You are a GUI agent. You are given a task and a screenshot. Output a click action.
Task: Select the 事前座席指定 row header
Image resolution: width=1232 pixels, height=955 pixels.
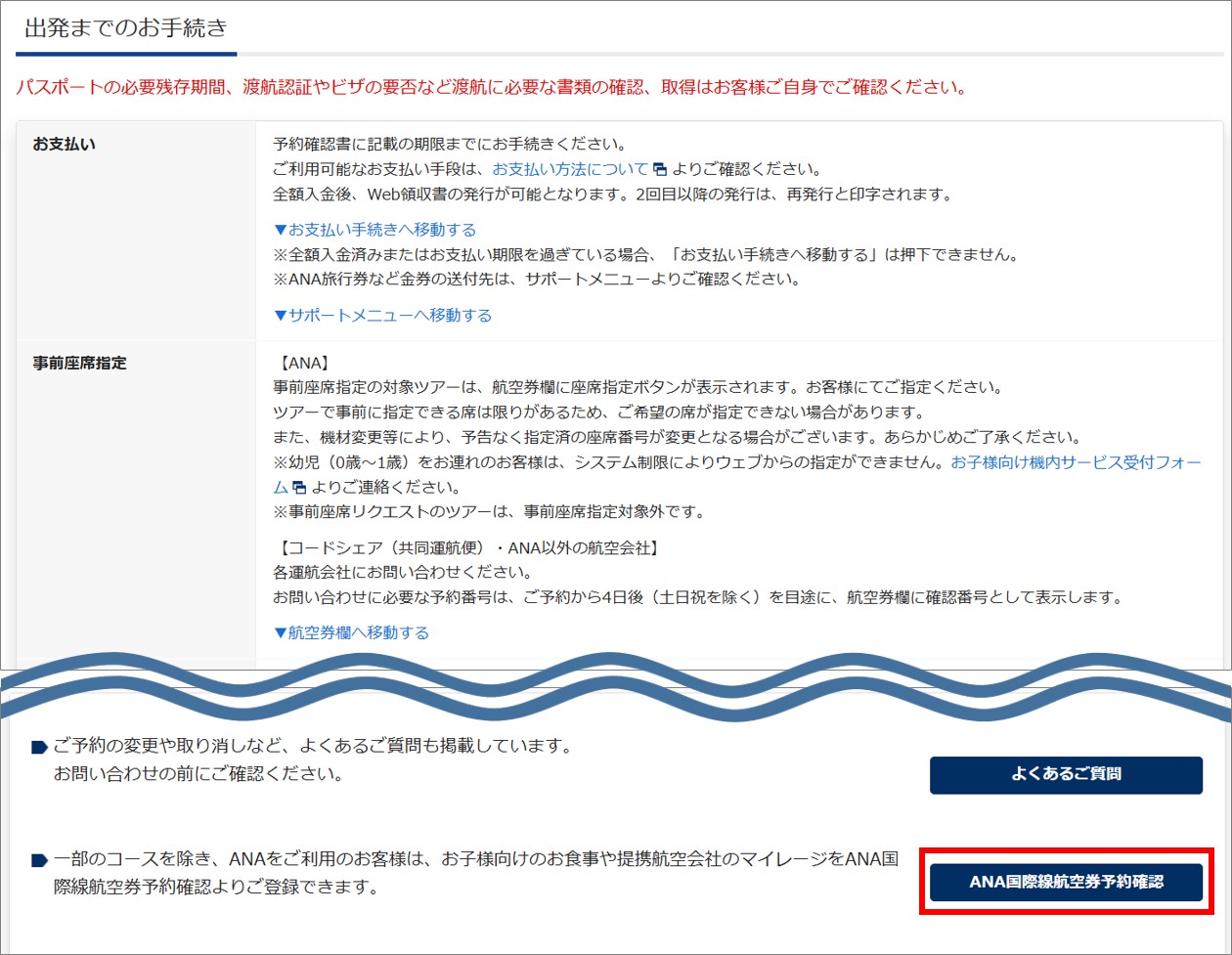79,364
